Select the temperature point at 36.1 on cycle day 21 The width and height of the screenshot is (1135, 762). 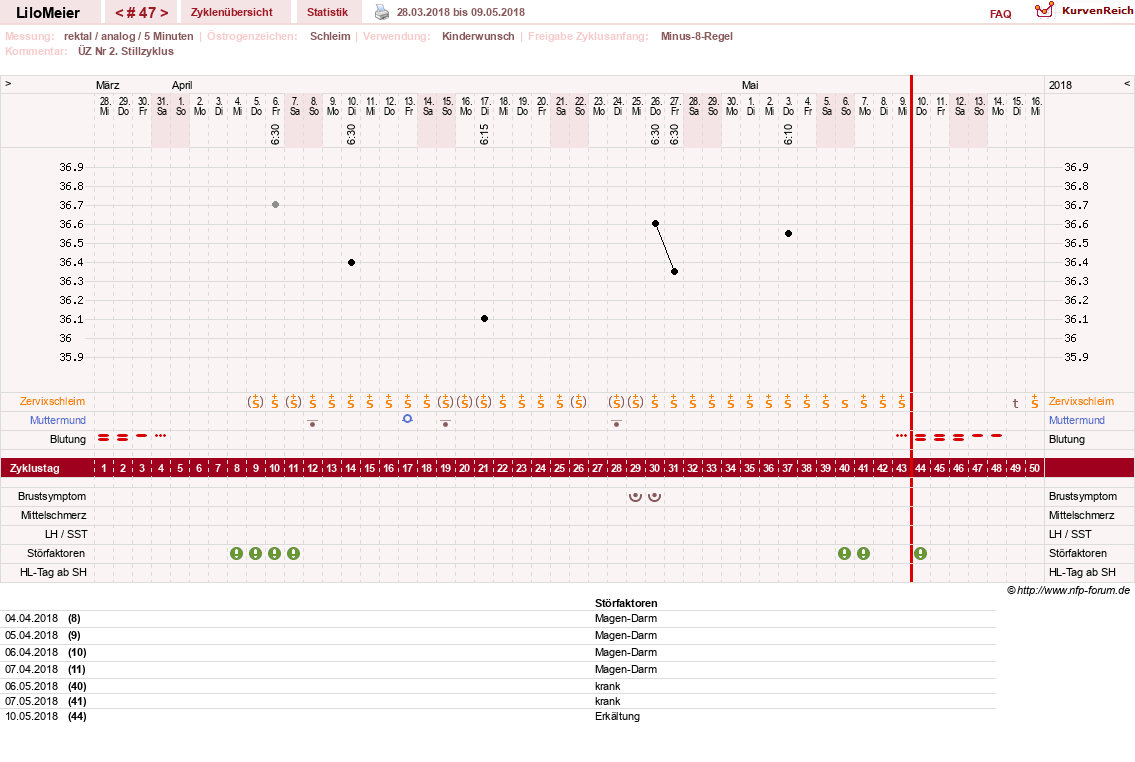pyautogui.click(x=484, y=318)
